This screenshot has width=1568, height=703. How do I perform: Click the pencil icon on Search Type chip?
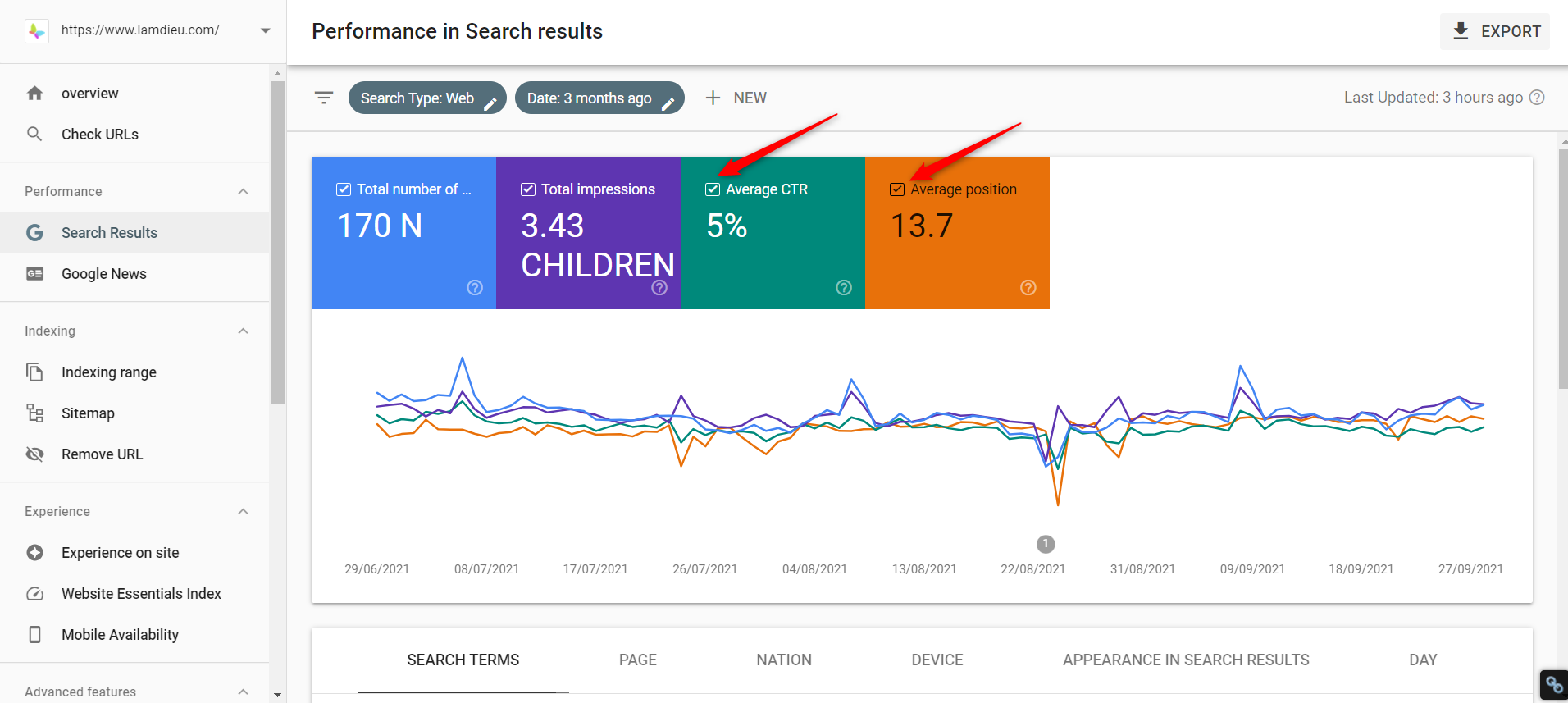490,104
